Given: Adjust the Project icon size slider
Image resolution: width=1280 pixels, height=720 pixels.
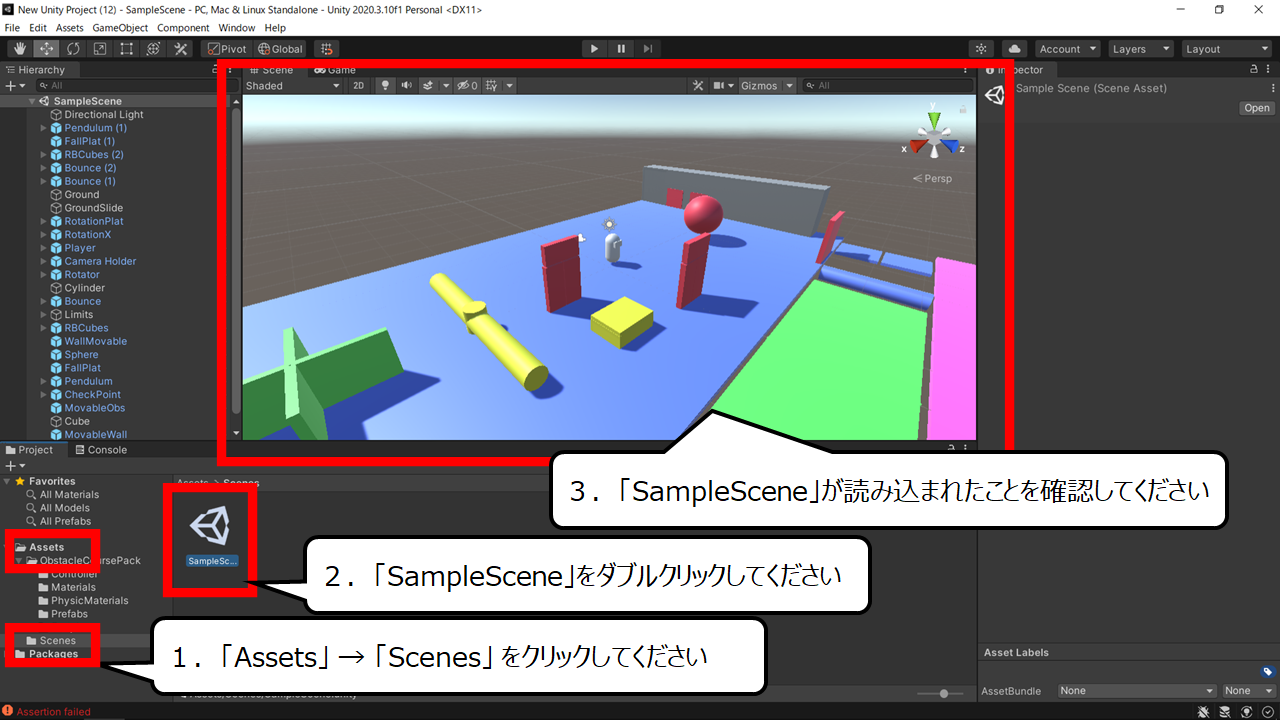Looking at the screenshot, I should 941,693.
